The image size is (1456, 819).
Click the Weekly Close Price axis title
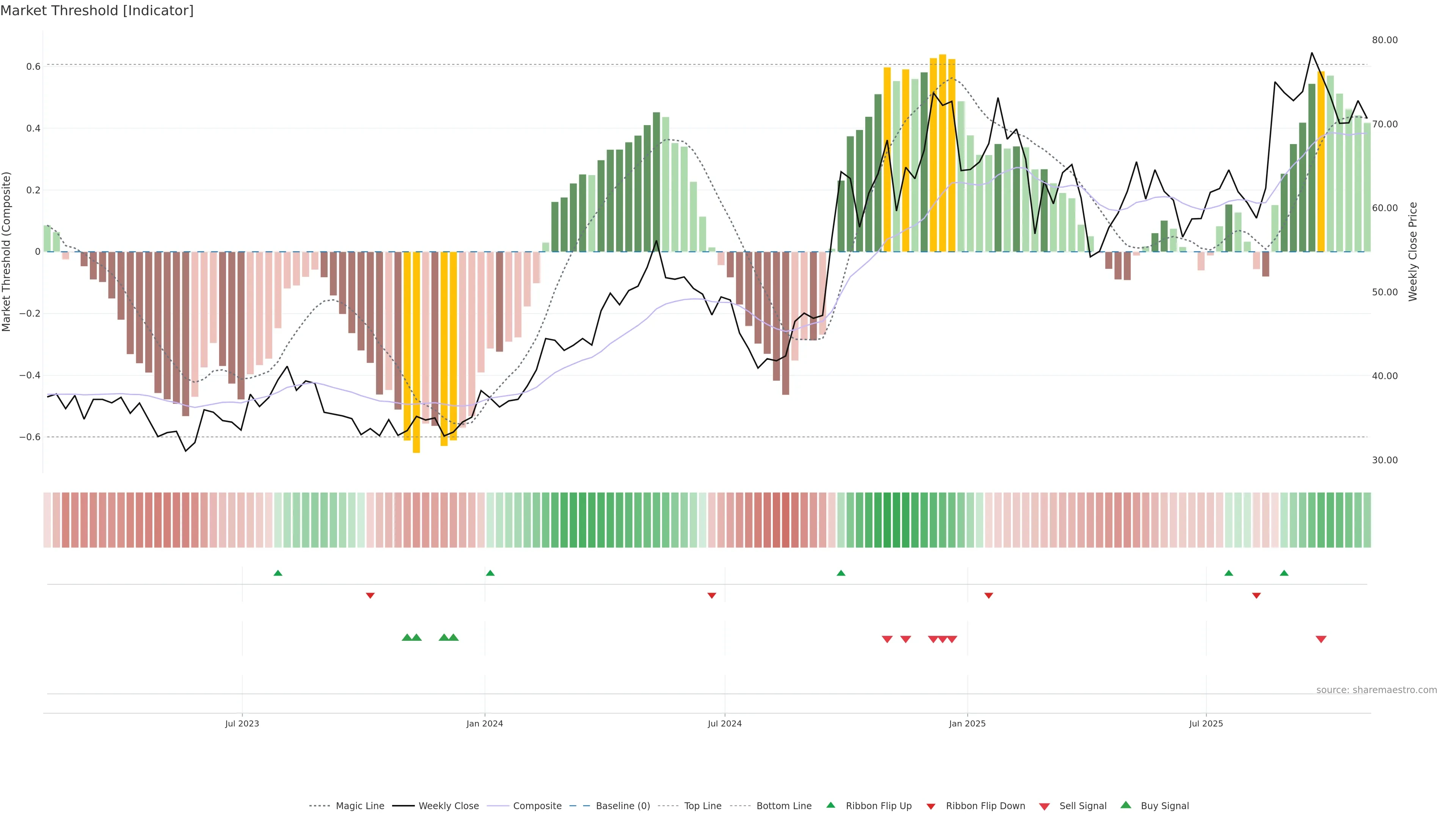tap(1412, 251)
